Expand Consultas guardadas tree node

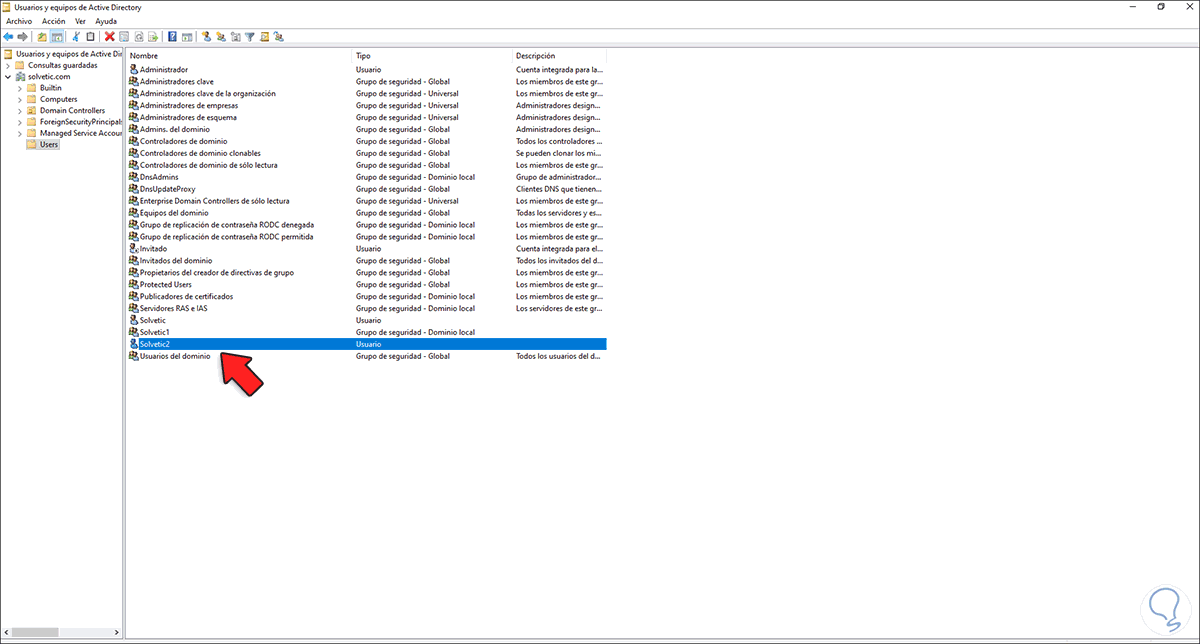click(8, 65)
